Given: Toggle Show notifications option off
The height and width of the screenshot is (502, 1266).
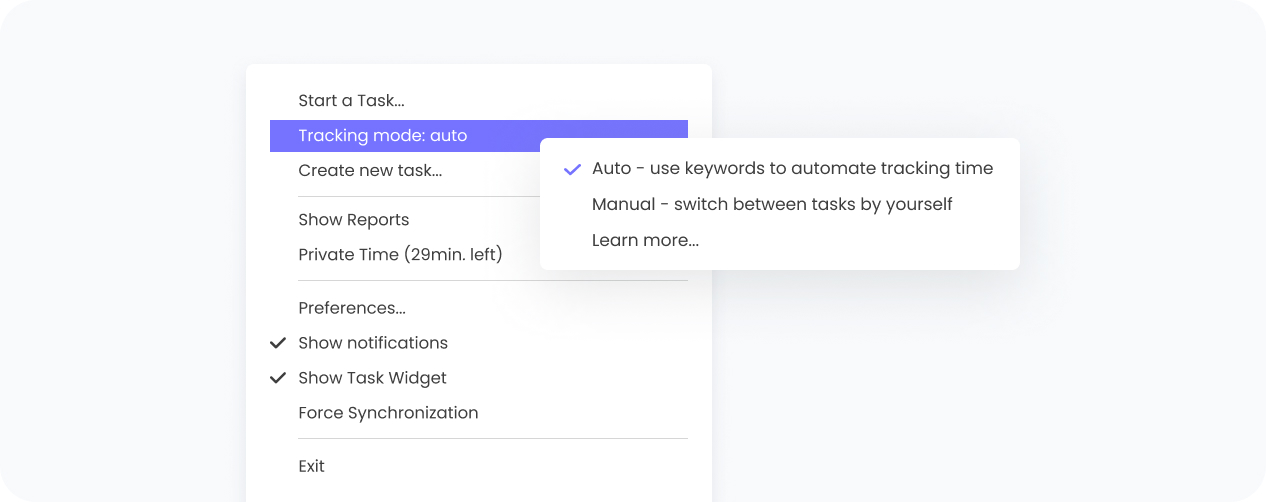Looking at the screenshot, I should [373, 342].
